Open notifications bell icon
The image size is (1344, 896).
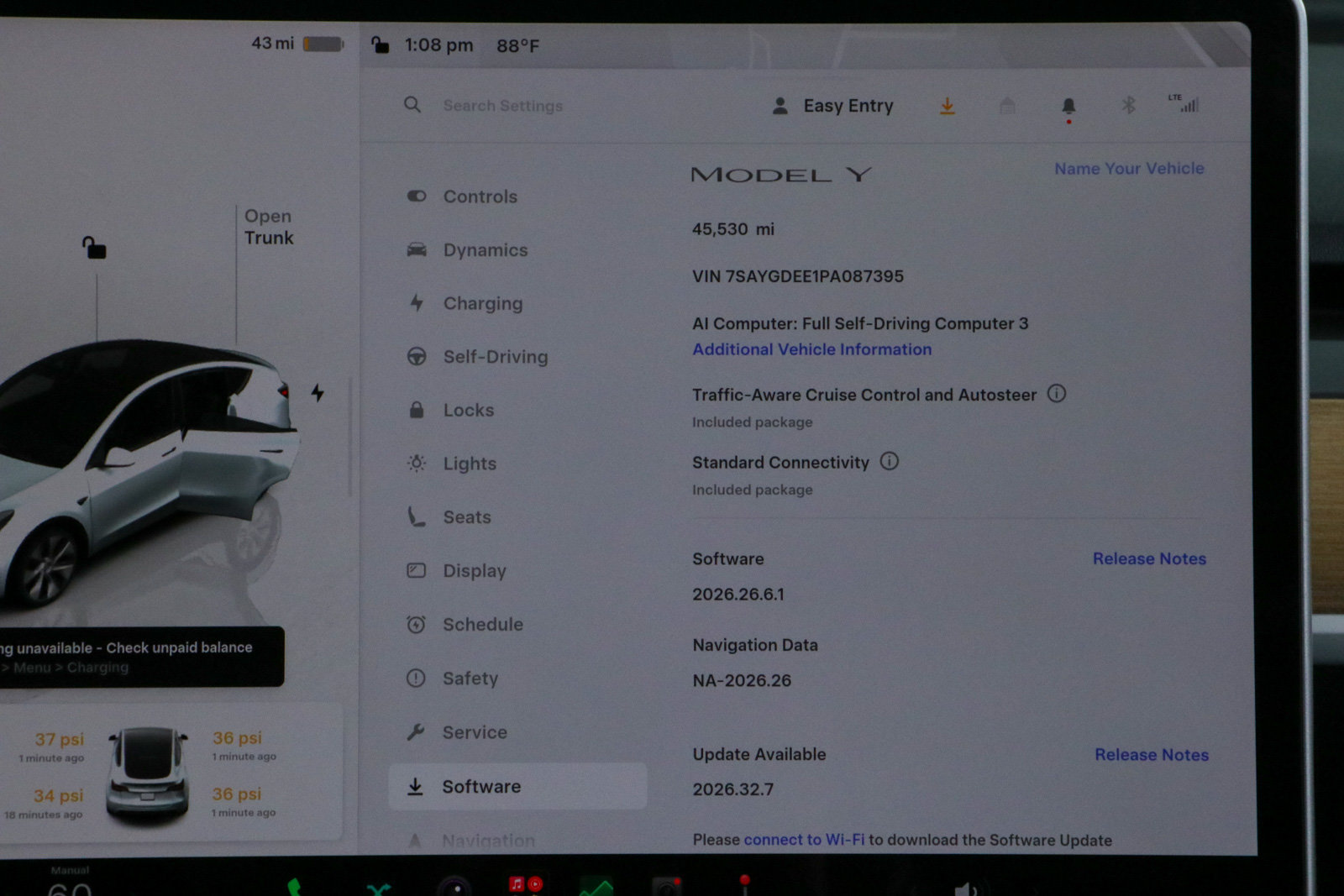point(1068,107)
